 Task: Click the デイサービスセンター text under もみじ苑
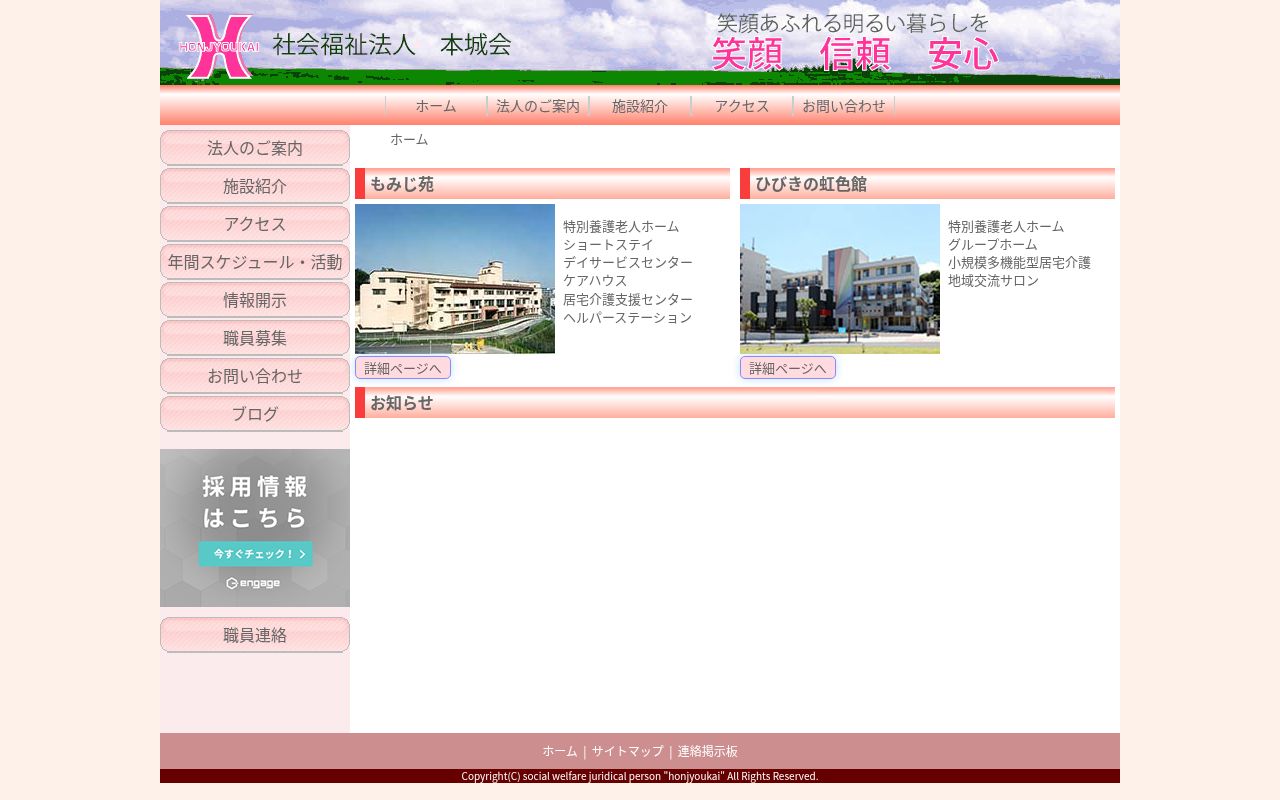point(628,262)
